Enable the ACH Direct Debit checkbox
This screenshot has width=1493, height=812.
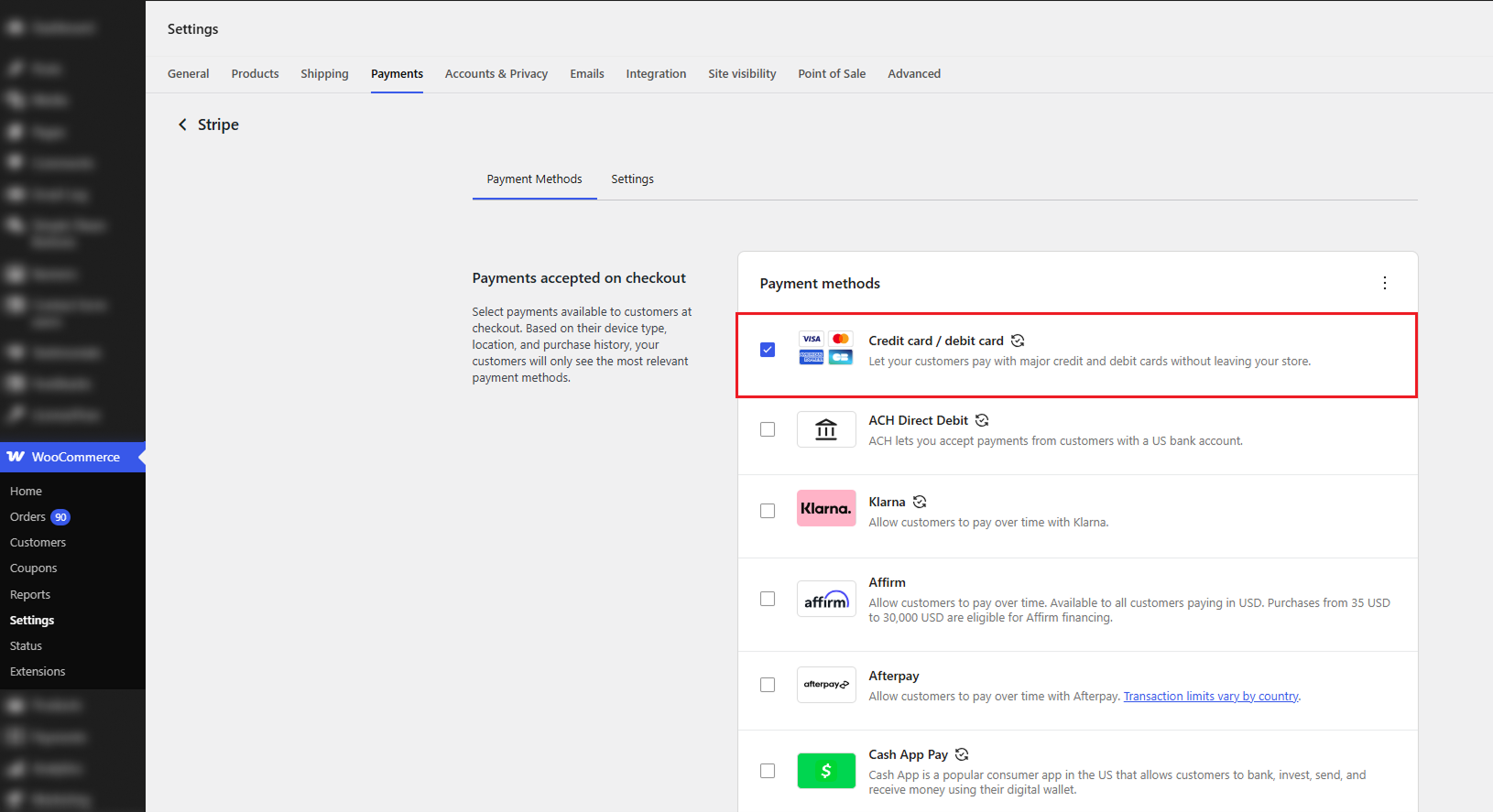click(768, 429)
